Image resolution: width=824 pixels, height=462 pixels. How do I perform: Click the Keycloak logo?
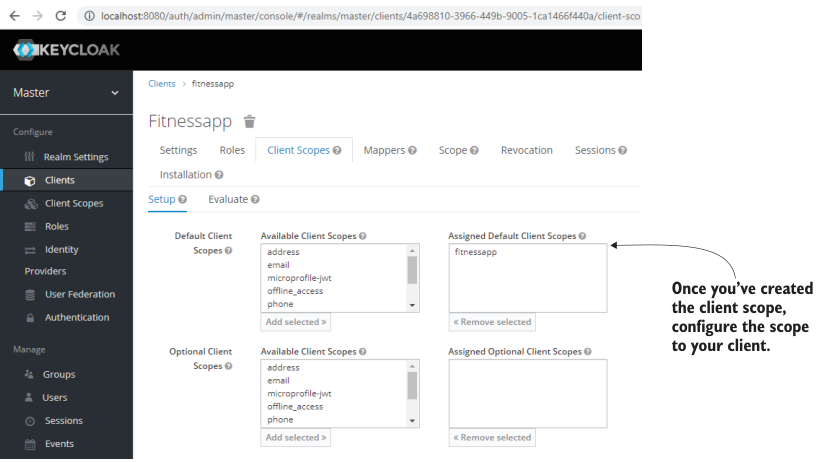coord(66,50)
